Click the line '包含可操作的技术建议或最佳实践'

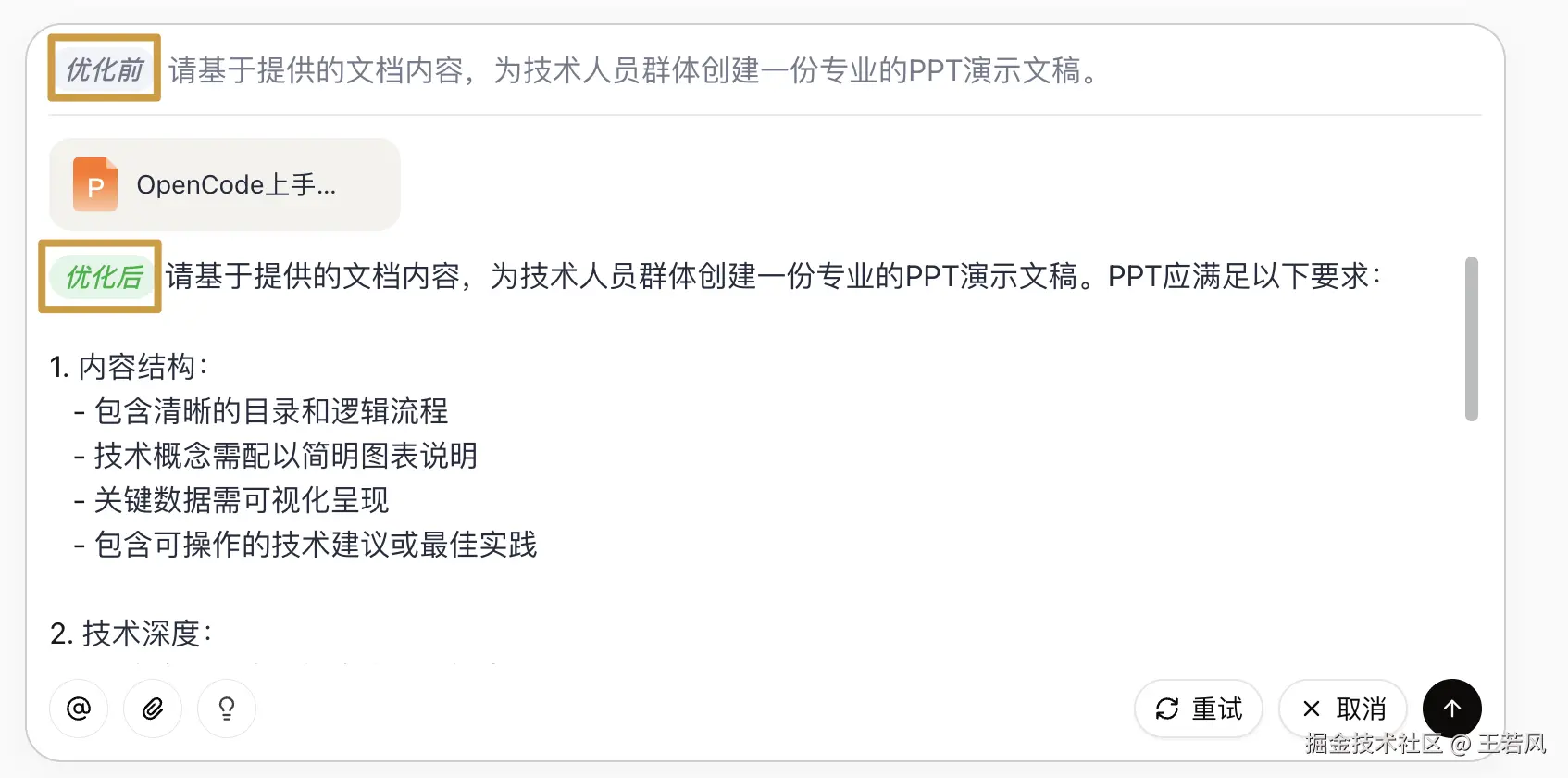point(315,545)
